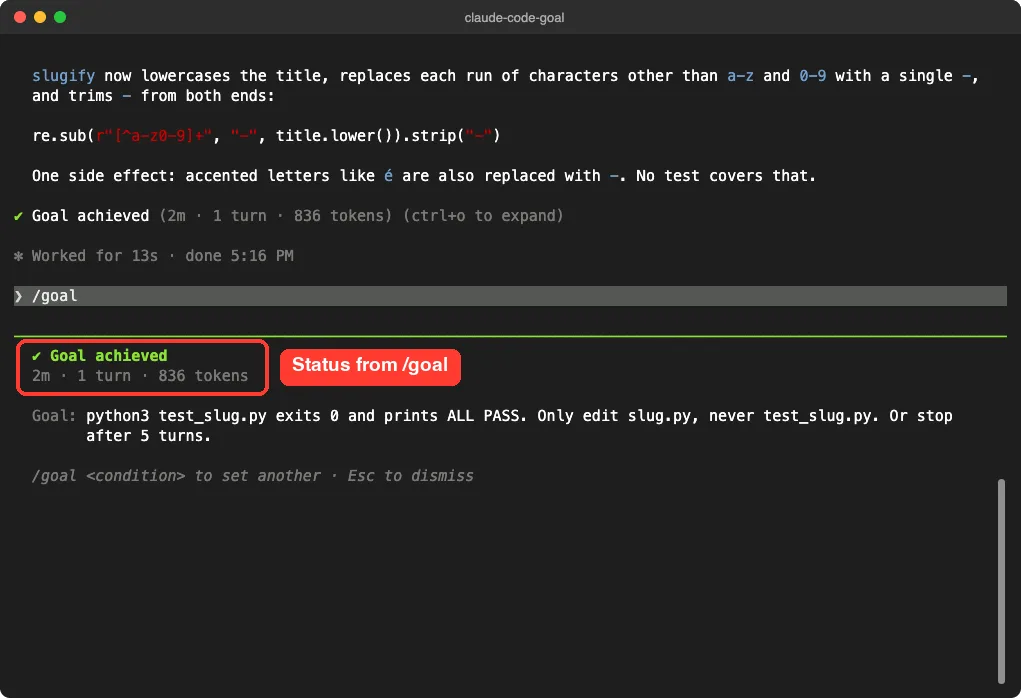Click the /goal <condition> to set another hint
The height and width of the screenshot is (698, 1021).
(176, 476)
